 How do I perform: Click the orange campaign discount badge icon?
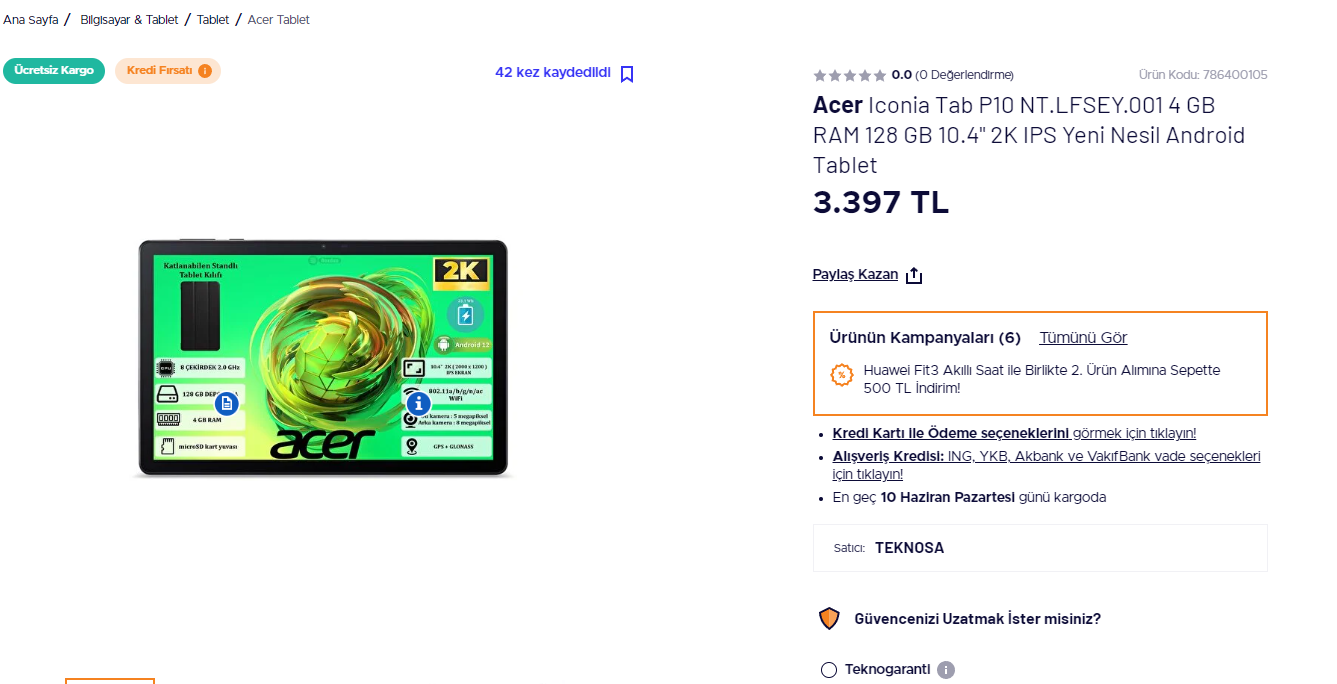point(842,376)
